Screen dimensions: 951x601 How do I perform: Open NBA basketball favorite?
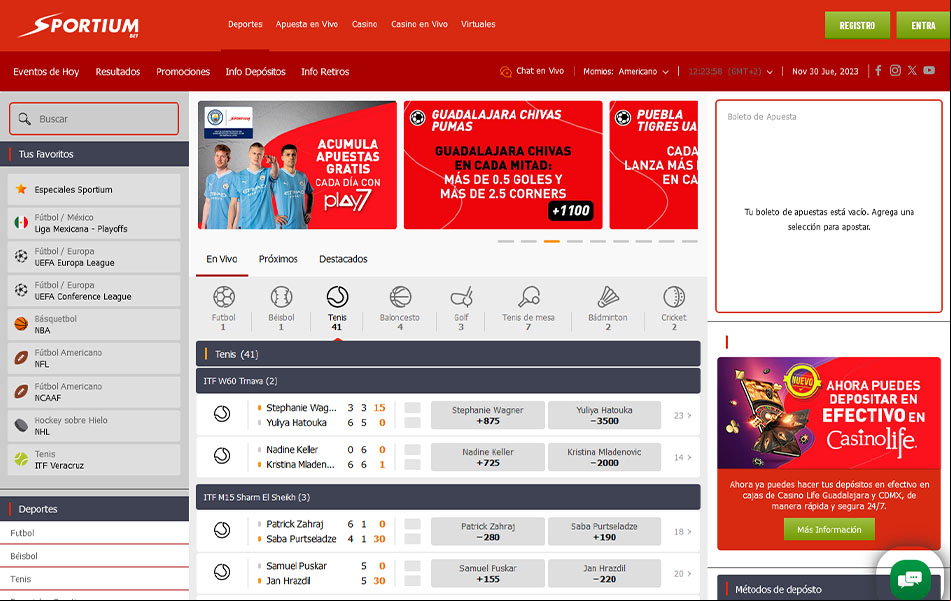coord(94,324)
